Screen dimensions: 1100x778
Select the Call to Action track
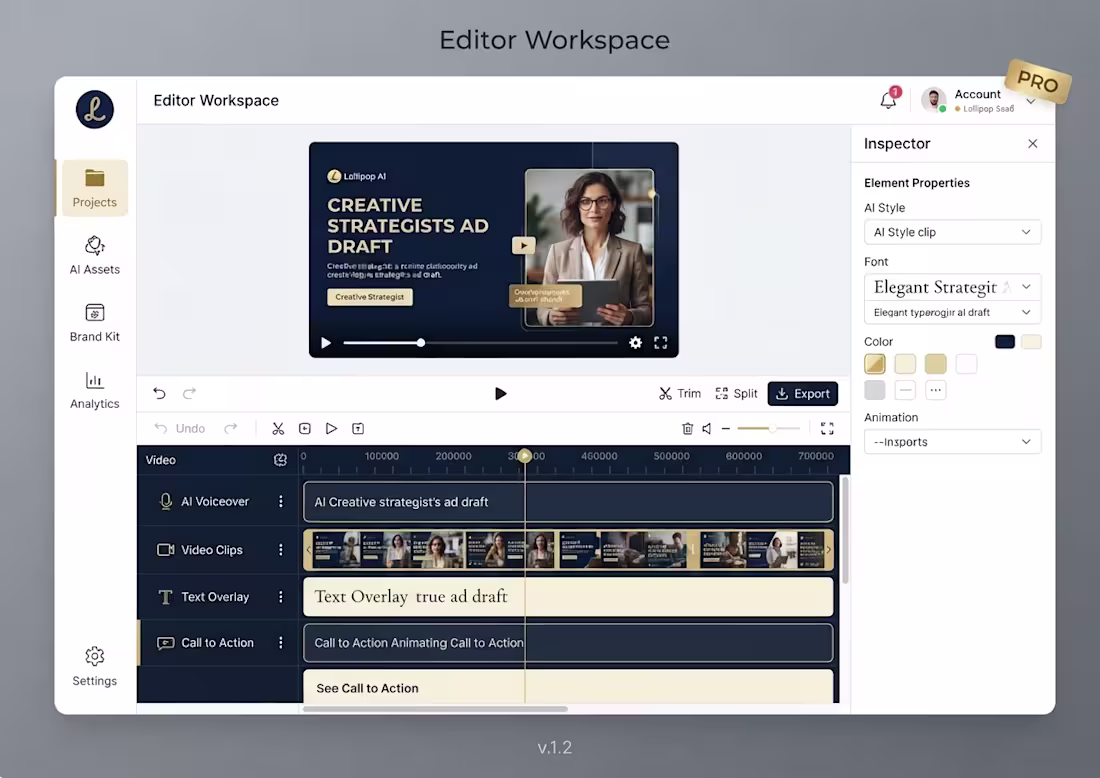(218, 643)
